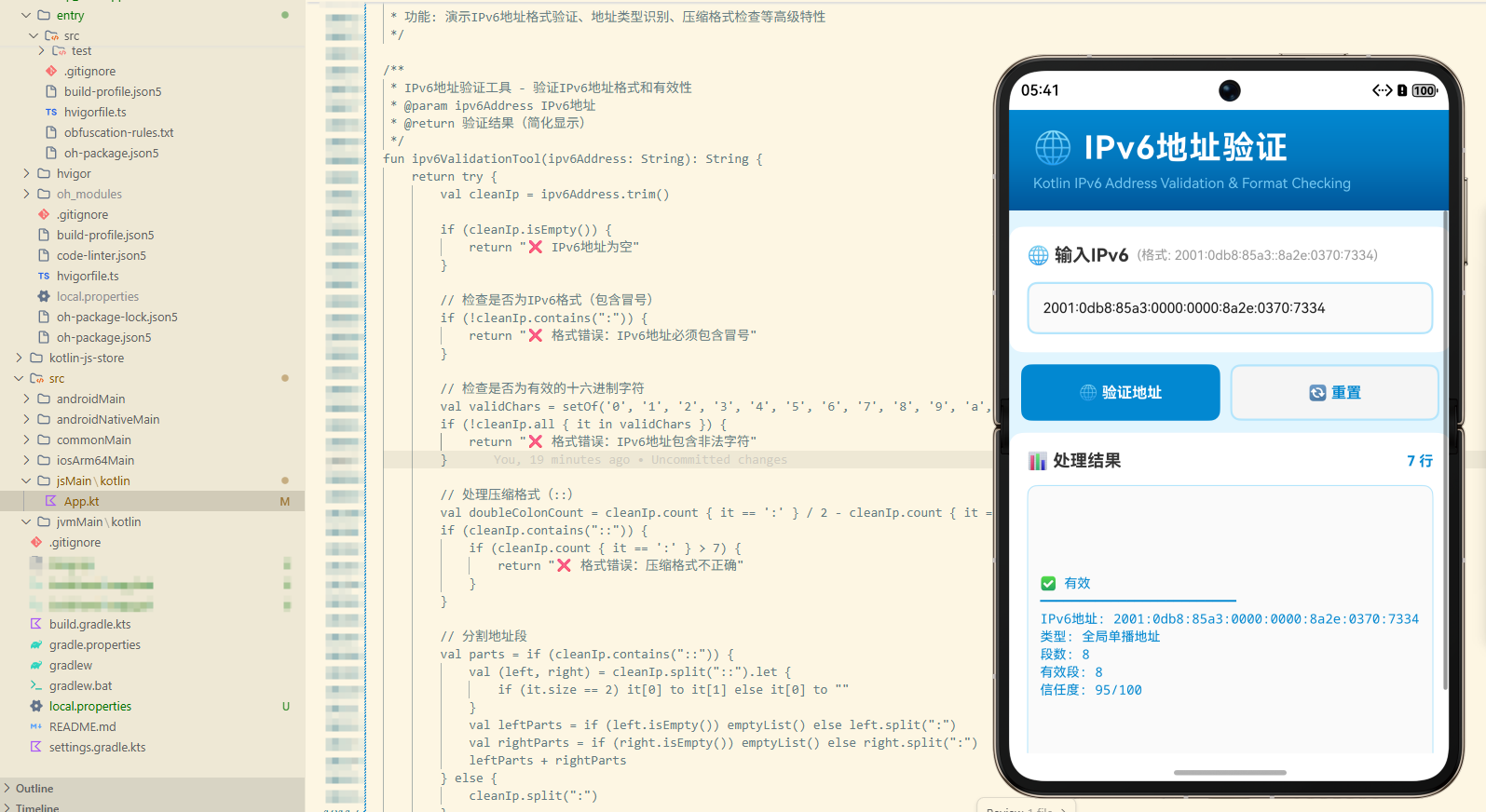Click the 'IPv6地址验证' app title
Viewport: 1486px width, 812px height.
tap(1185, 147)
